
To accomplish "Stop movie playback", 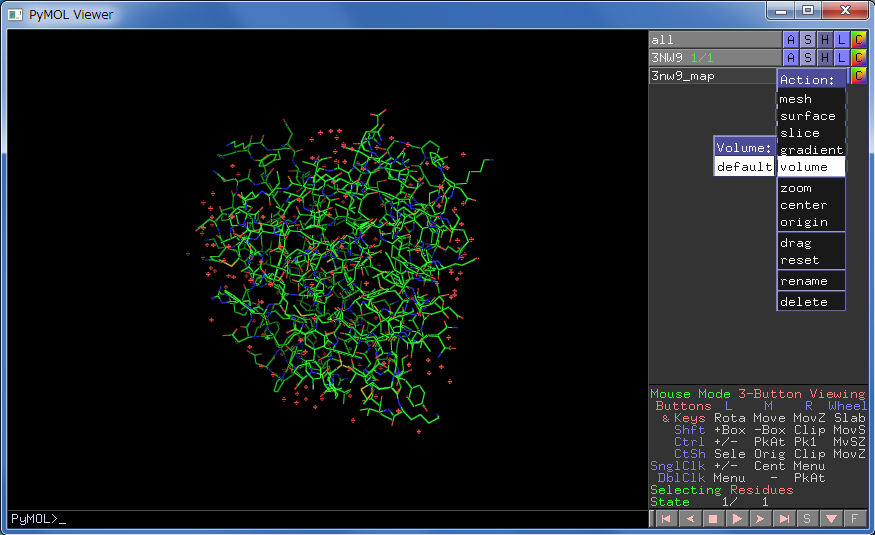I will coord(713,519).
